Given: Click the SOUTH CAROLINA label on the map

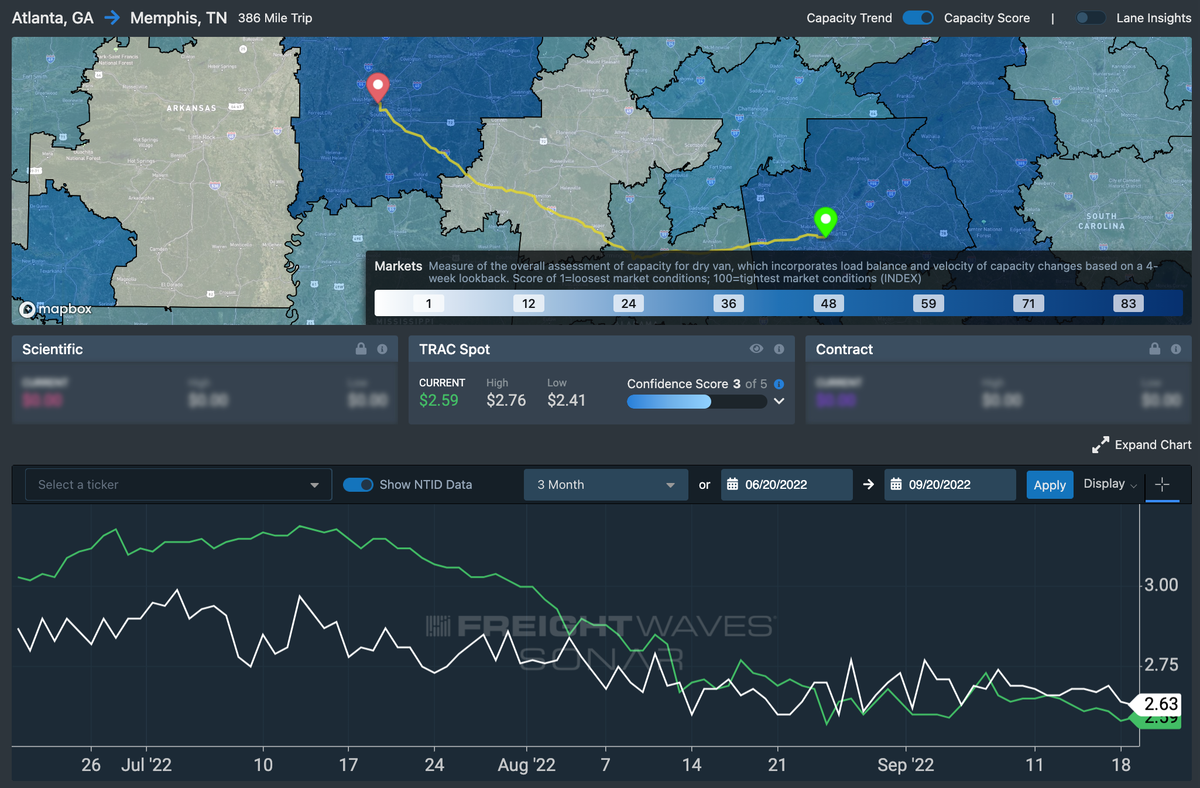Looking at the screenshot, I should coord(1102,221).
